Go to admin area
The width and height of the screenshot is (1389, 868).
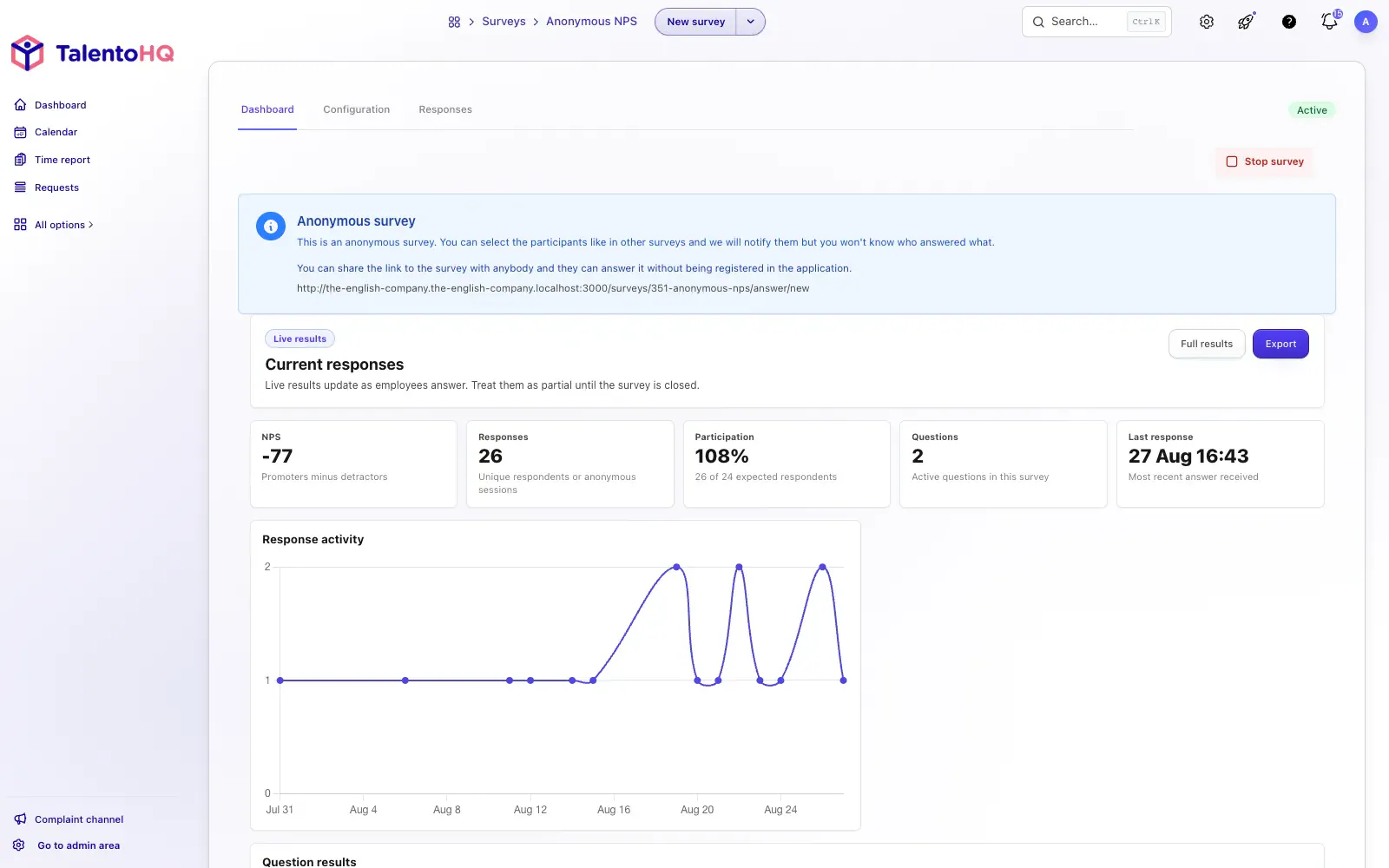coord(67,845)
